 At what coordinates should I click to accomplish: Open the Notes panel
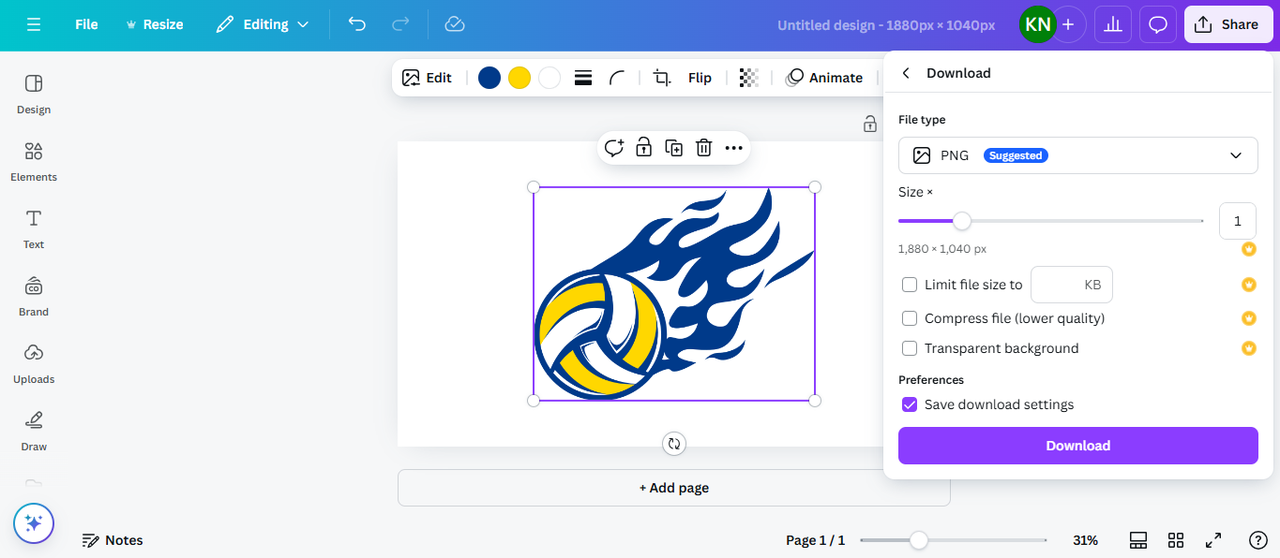pos(112,540)
